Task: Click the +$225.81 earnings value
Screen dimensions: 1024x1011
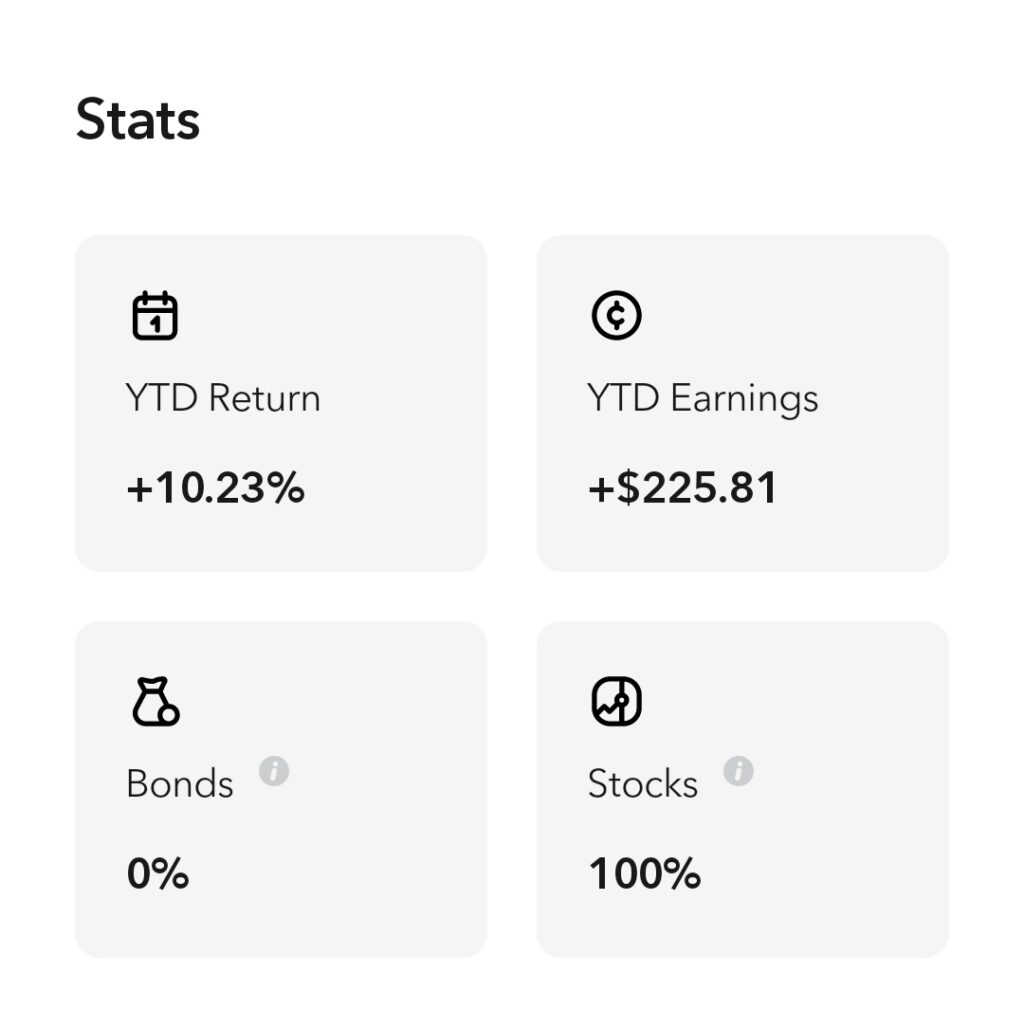Action: pos(682,488)
